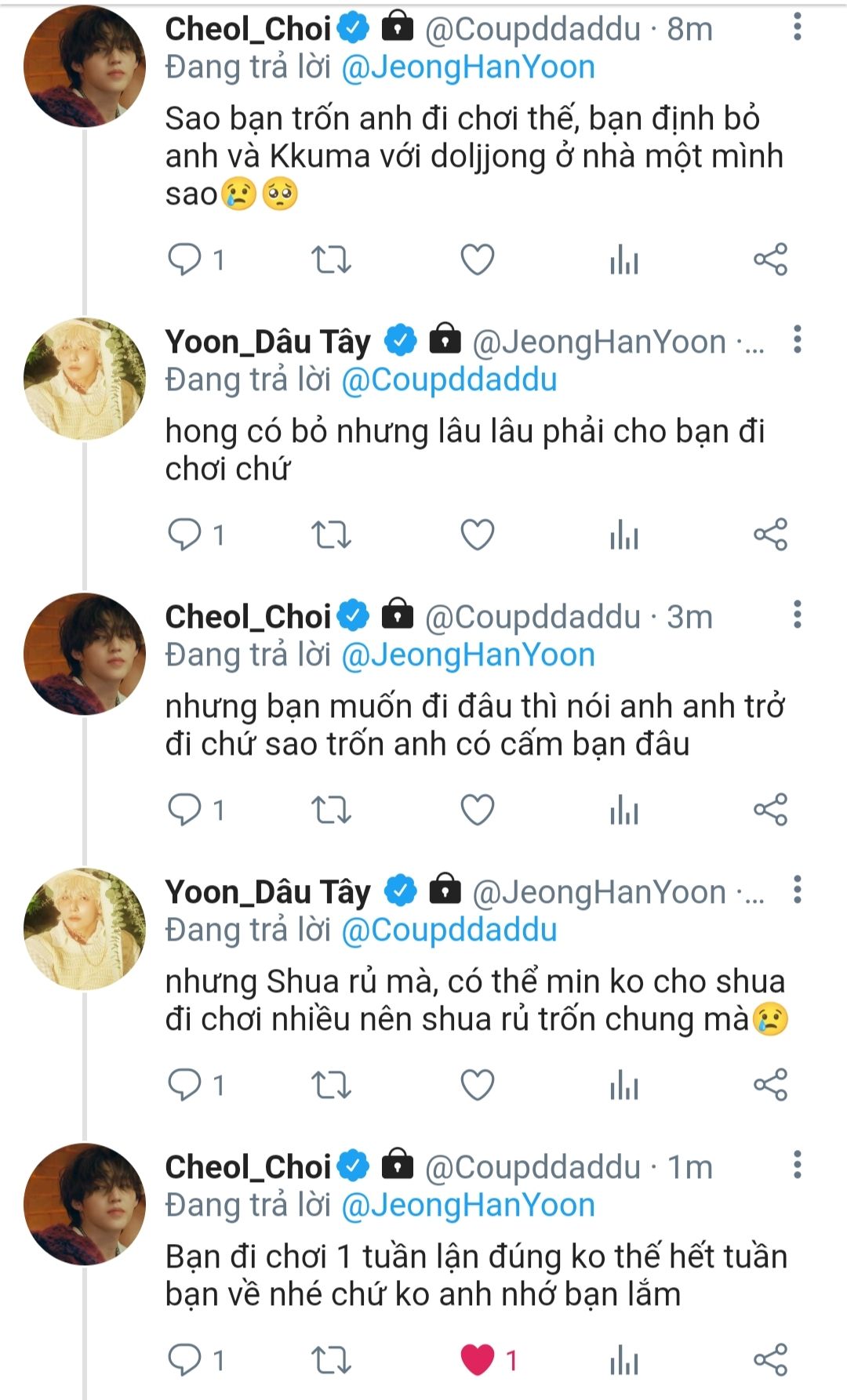The image size is (847, 1400).
Task: Open more options on the 8m tweet
Action: pyautogui.click(x=798, y=28)
